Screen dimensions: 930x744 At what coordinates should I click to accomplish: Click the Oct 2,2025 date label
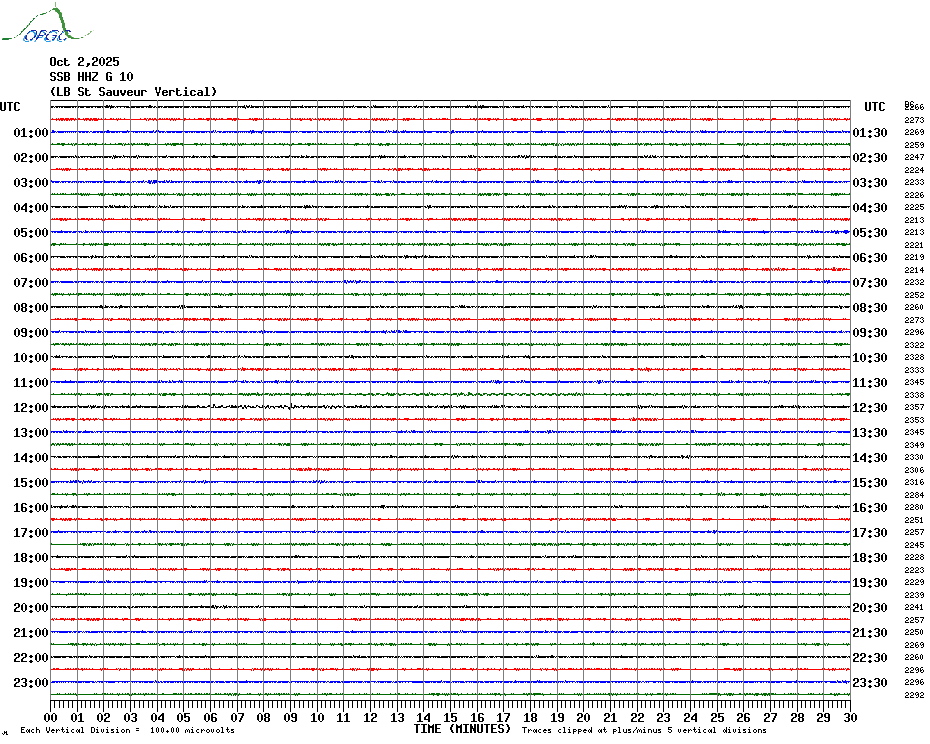(84, 62)
